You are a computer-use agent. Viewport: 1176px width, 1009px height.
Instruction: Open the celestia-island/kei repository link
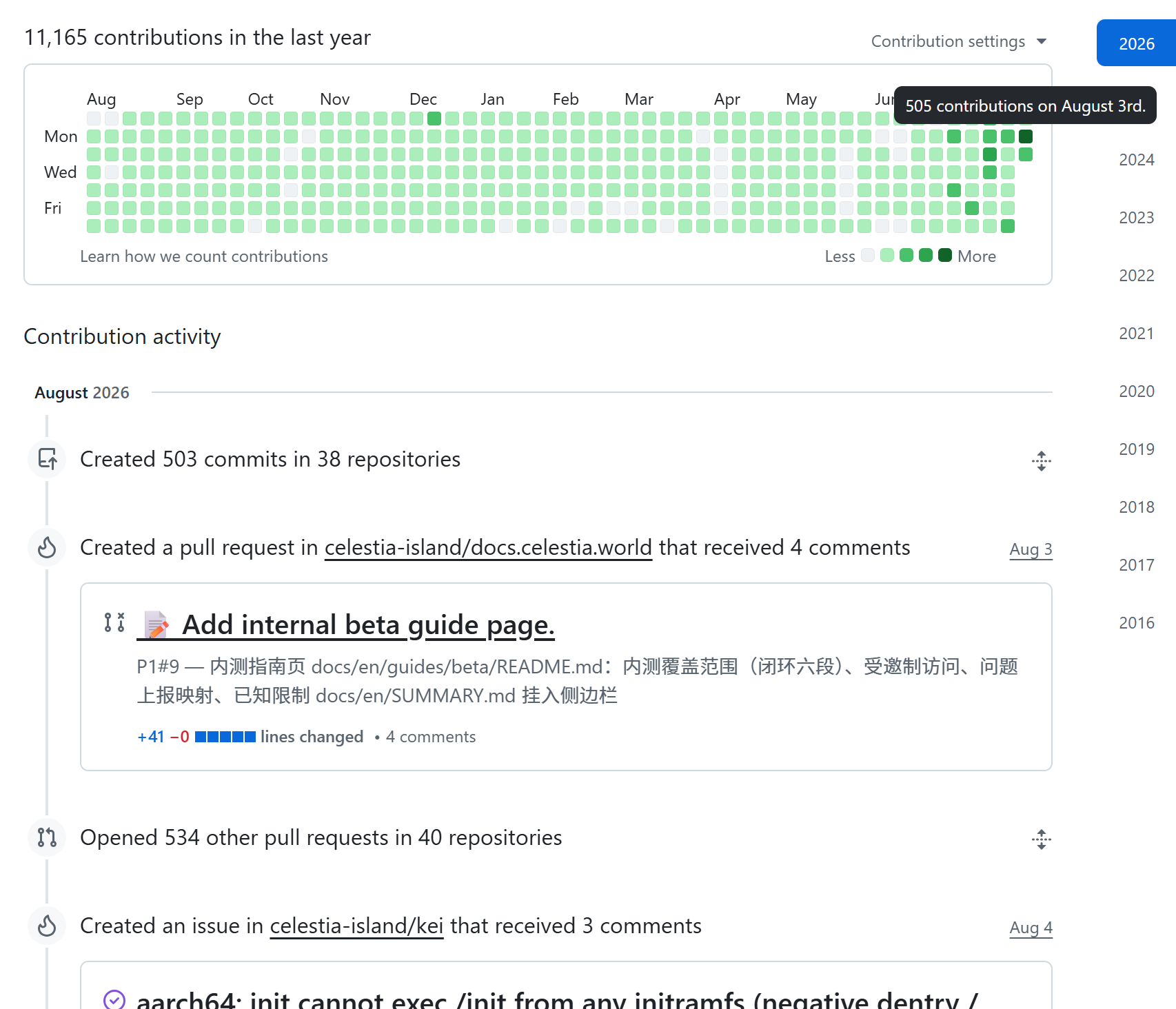356,926
